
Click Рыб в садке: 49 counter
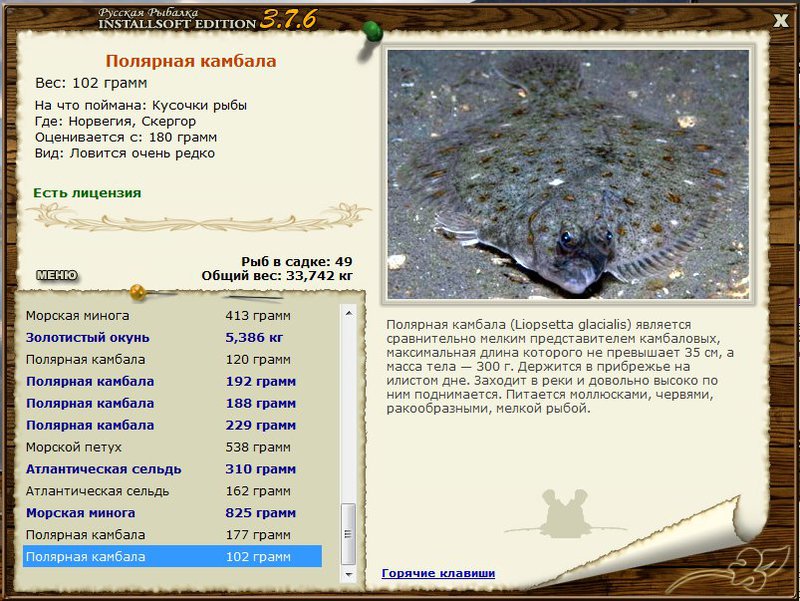[x=297, y=262]
